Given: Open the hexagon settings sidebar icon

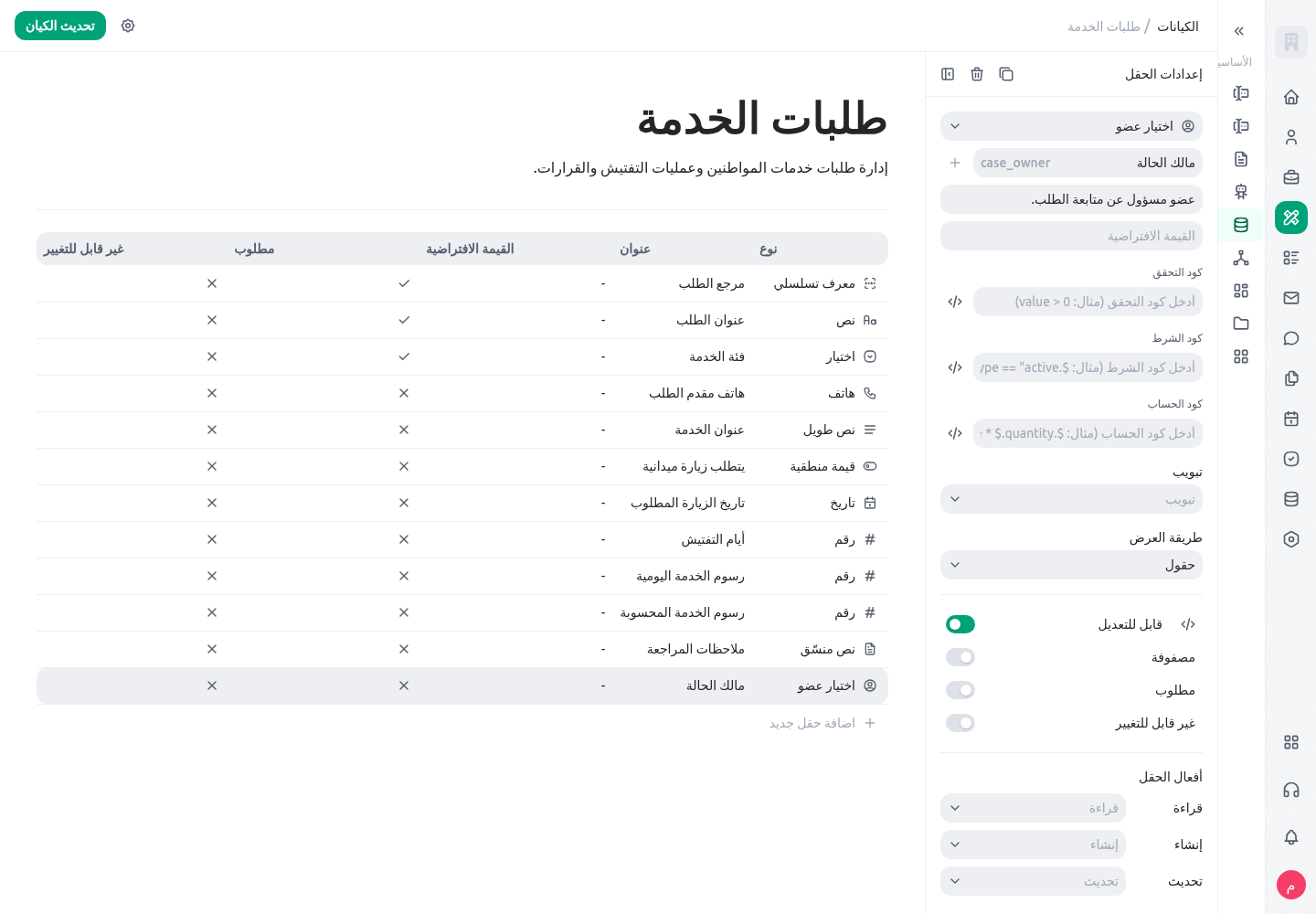Looking at the screenshot, I should point(1291,539).
